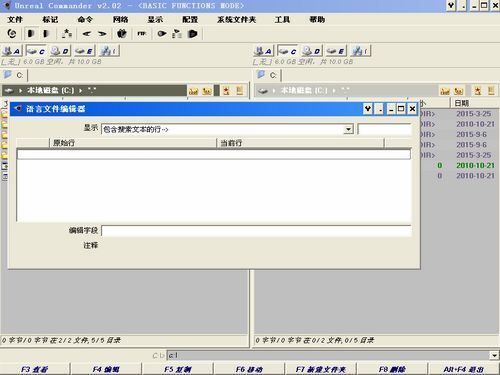The height and width of the screenshot is (375, 500).
Task: Select drive D in right panel
Action: [x=312, y=51]
